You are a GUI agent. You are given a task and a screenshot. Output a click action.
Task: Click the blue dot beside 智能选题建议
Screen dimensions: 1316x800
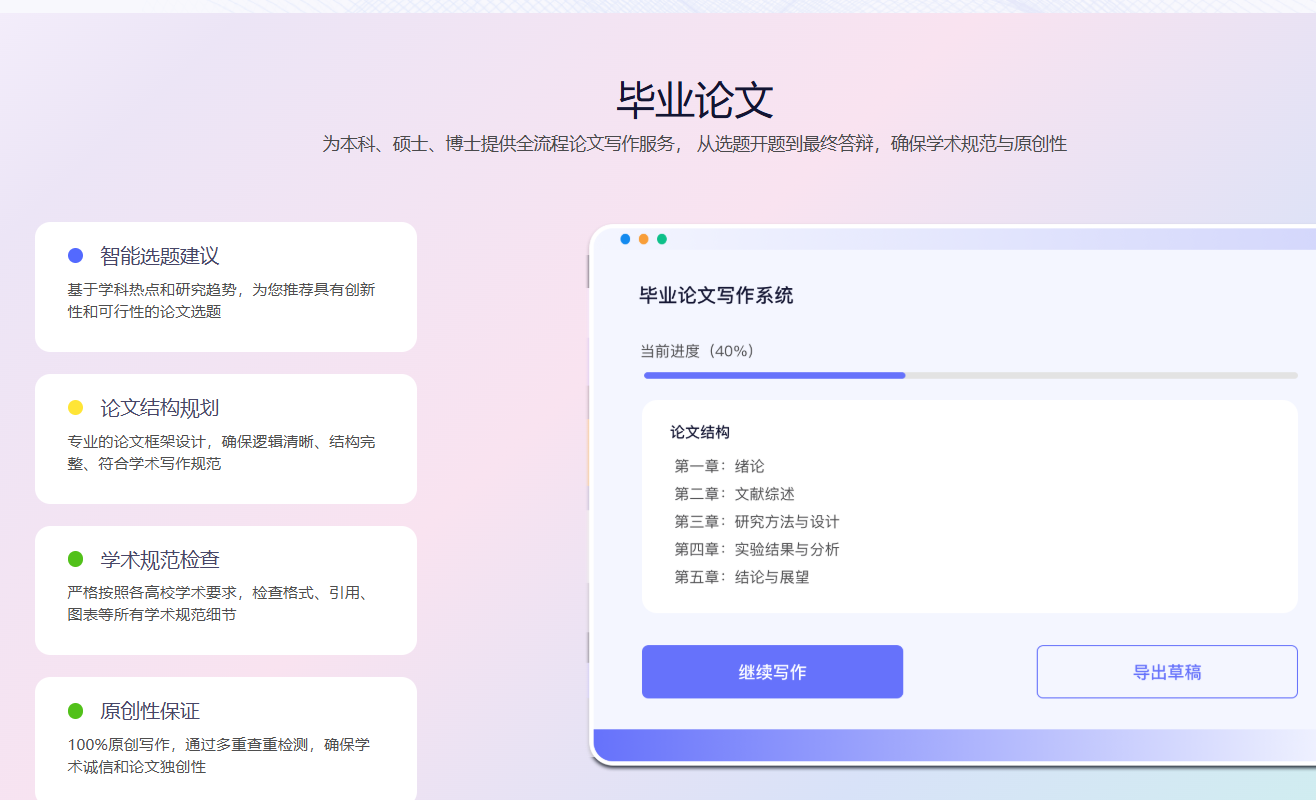click(75, 256)
